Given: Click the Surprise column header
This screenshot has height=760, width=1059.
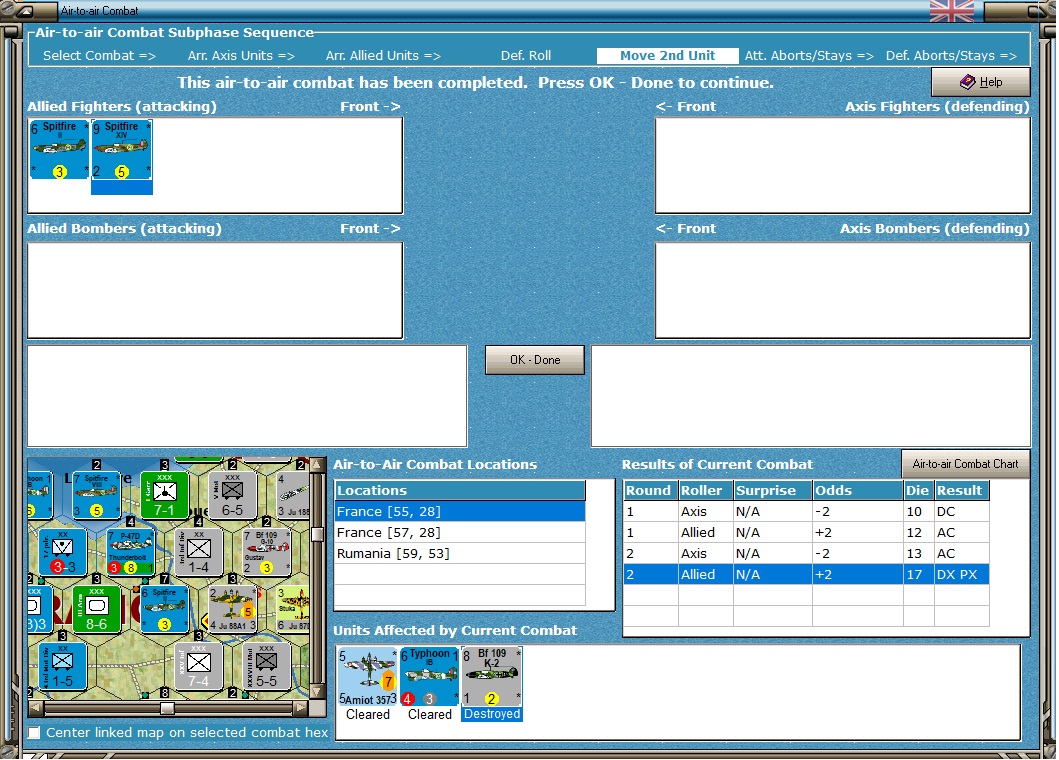Looking at the screenshot, I should point(773,490).
